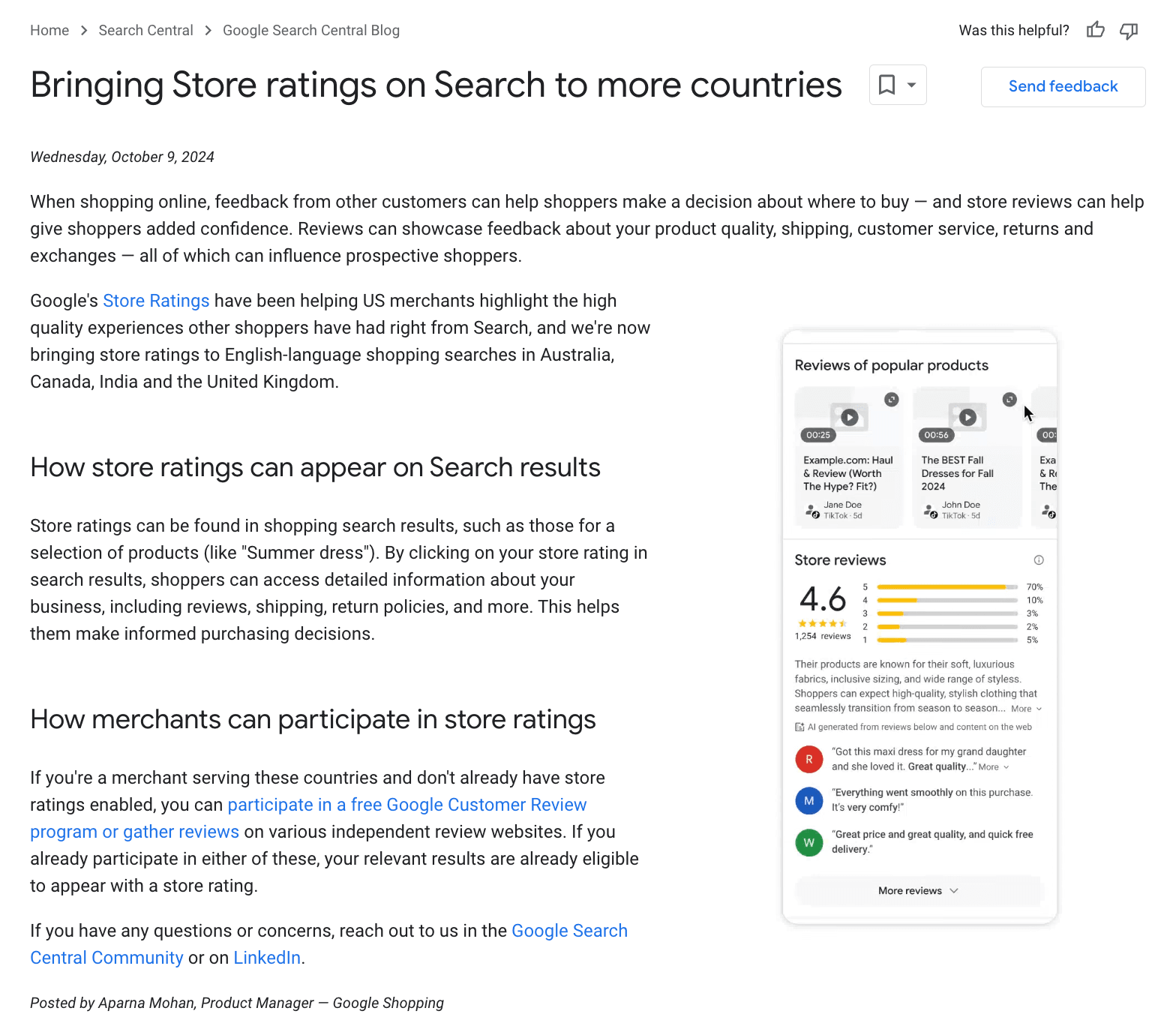Click the 5-star rating distribution bar
Viewport: 1176px width, 1035px height.
(x=946, y=586)
